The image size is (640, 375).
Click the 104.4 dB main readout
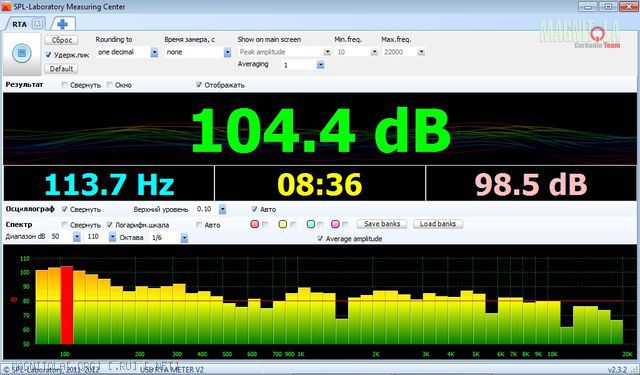point(321,130)
